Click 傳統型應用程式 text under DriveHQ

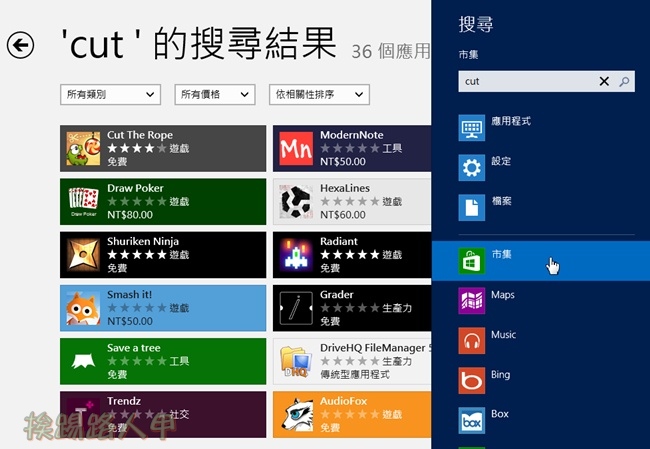(x=354, y=375)
